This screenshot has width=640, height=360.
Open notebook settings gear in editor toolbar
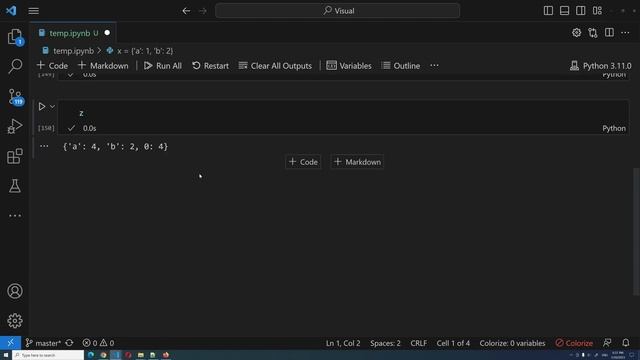point(576,33)
